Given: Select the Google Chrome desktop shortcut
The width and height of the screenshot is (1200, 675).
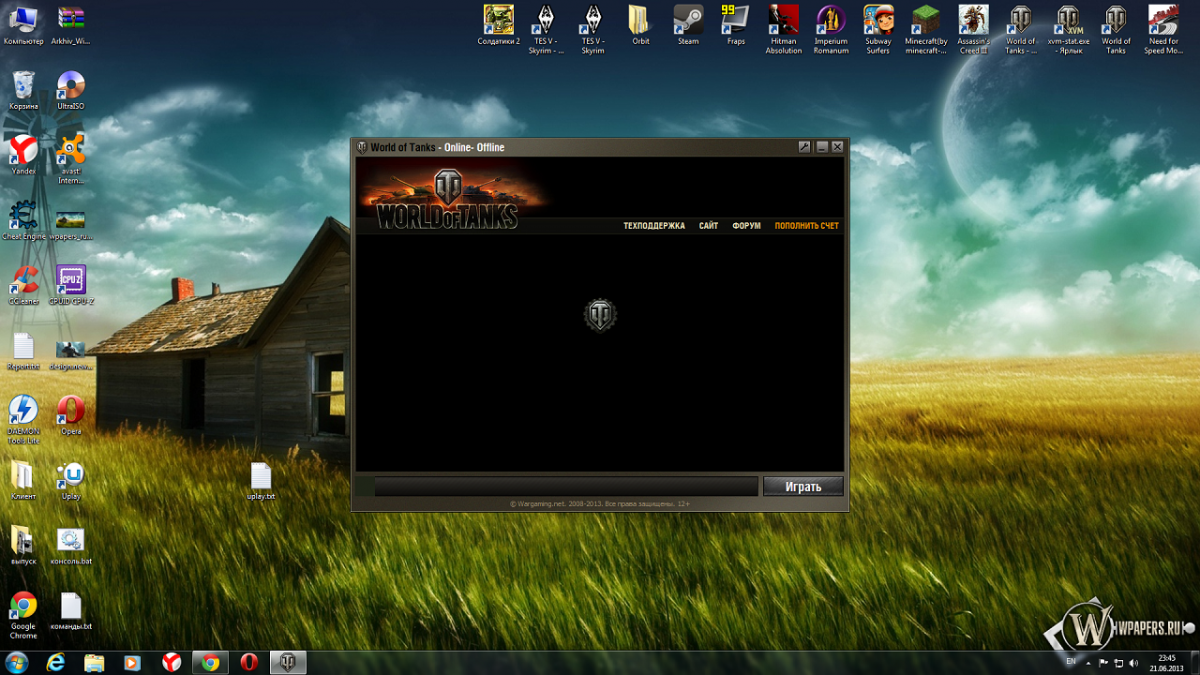Looking at the screenshot, I should (x=23, y=615).
